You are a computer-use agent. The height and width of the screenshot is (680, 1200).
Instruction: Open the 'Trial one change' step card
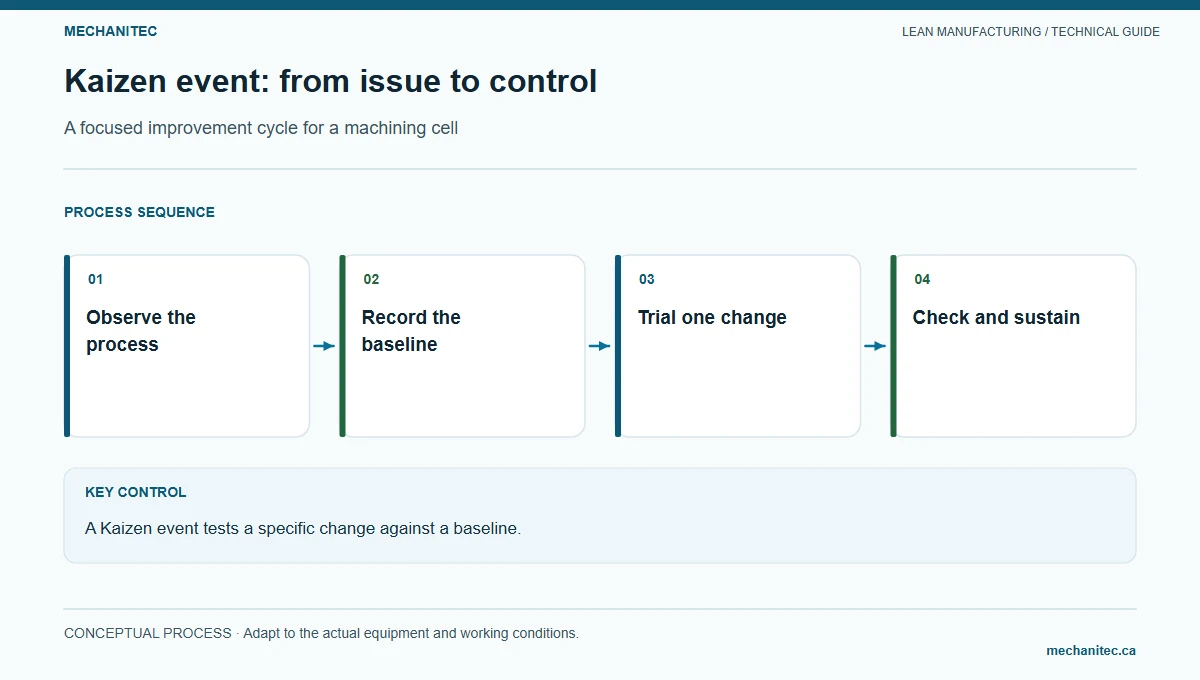click(x=738, y=346)
